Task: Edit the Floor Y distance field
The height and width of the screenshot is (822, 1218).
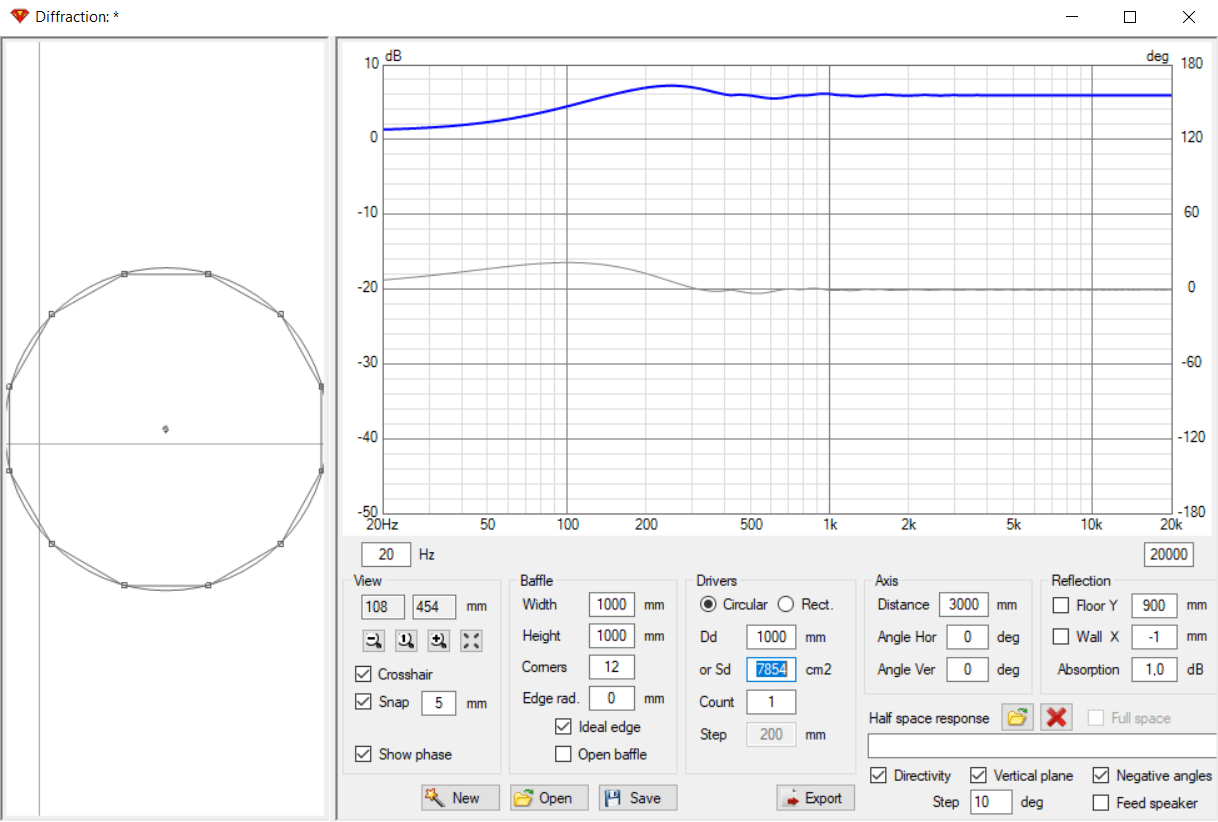Action: pyautogui.click(x=1154, y=605)
